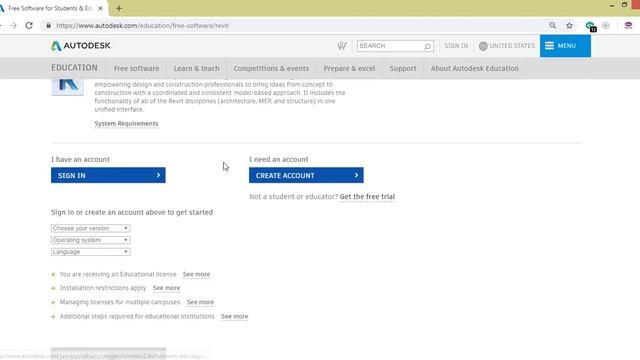
Task: Click See more for Educational license
Action: click(196, 274)
